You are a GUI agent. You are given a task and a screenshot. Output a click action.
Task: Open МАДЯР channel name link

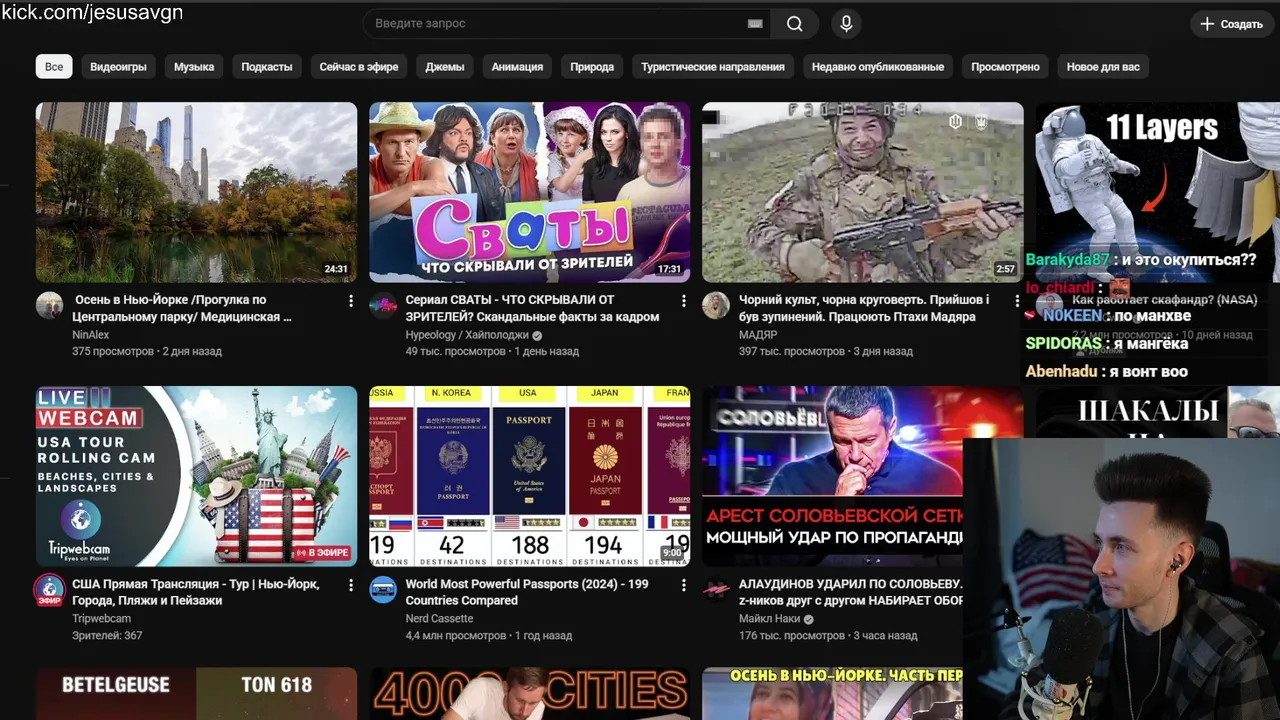(x=758, y=335)
